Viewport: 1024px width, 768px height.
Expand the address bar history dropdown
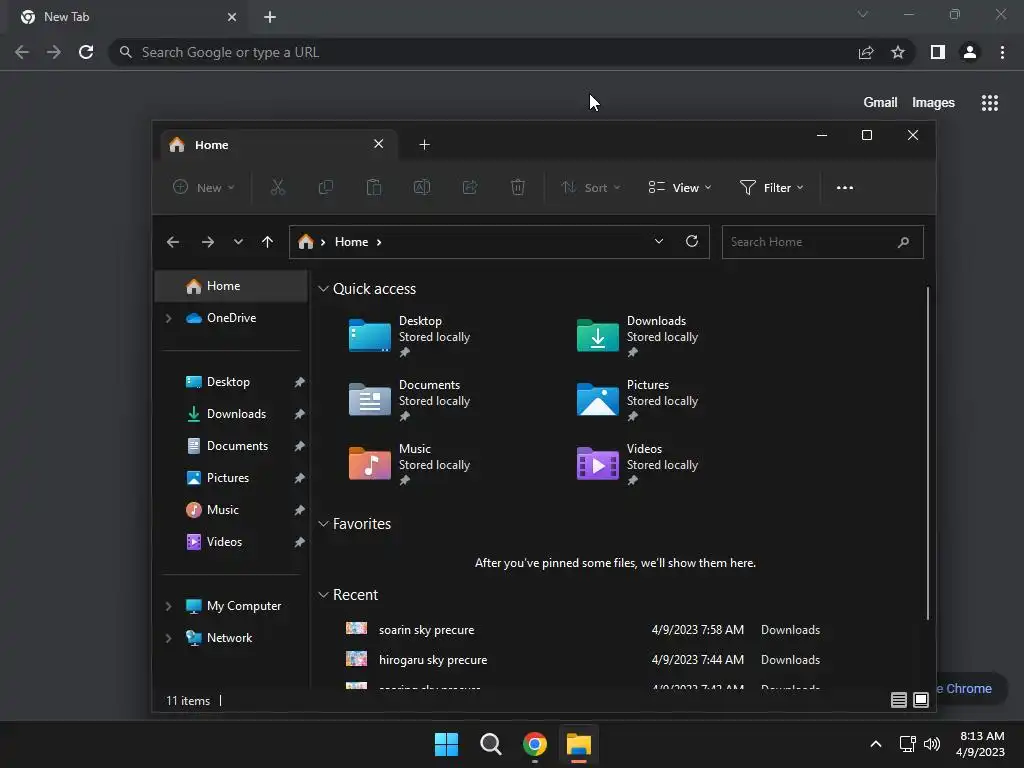click(x=659, y=242)
